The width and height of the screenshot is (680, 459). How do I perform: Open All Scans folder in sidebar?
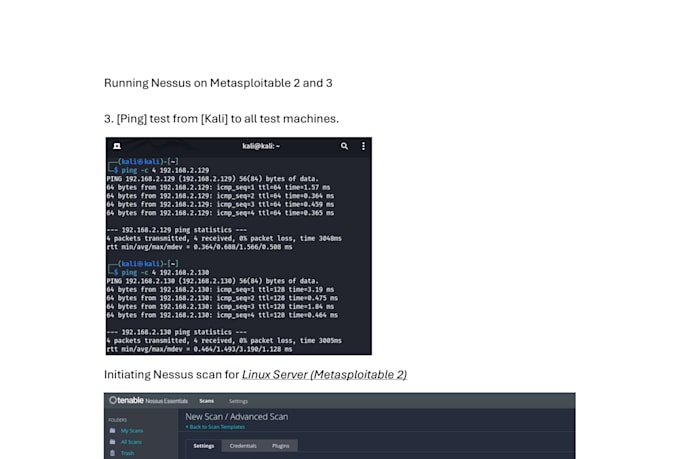[x=131, y=442]
